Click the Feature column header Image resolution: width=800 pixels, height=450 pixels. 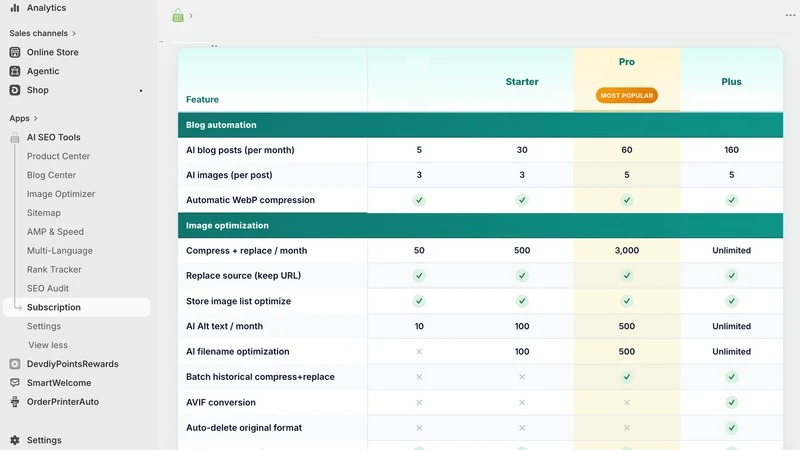tap(202, 99)
